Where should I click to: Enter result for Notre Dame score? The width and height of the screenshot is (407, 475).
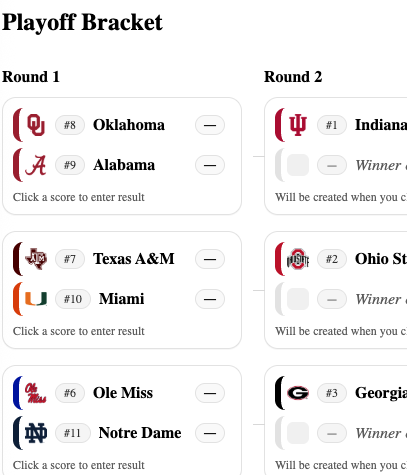[210, 433]
